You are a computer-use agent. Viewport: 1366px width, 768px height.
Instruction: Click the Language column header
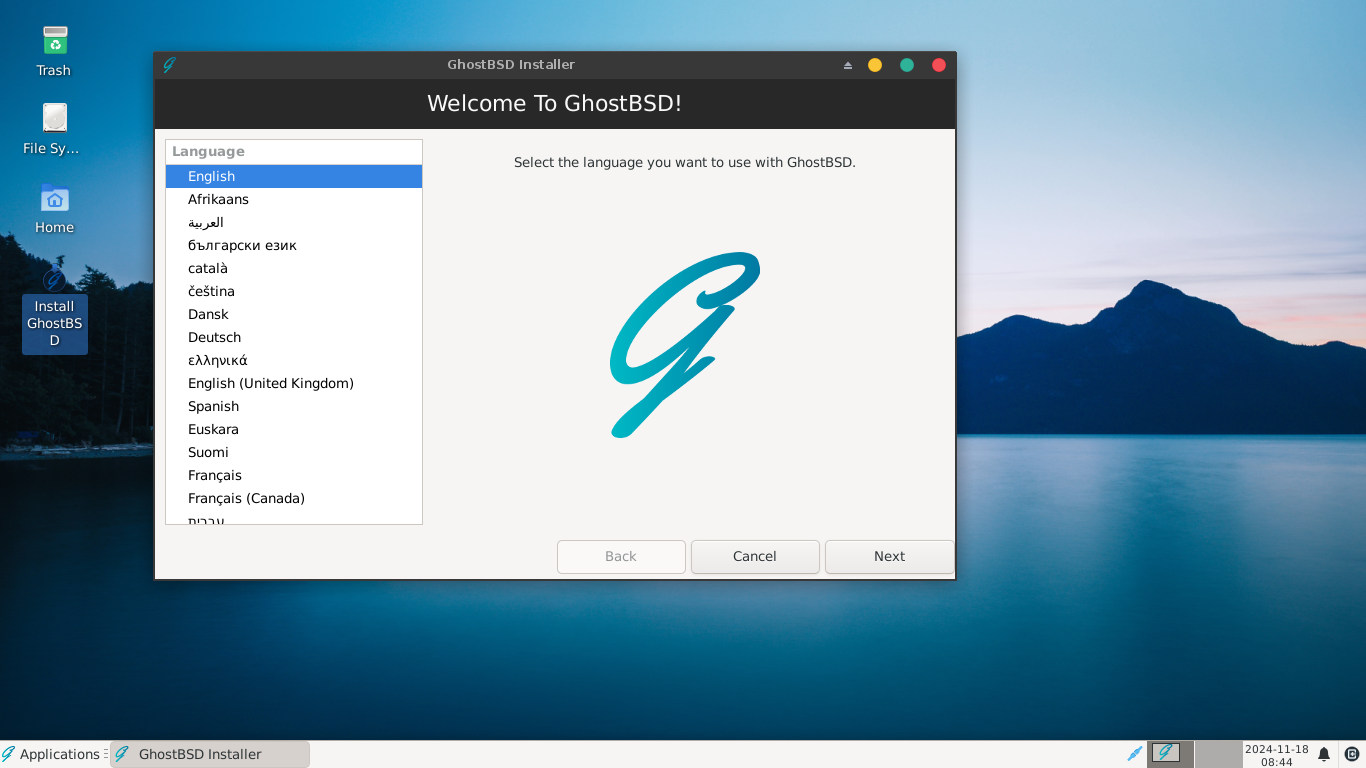(294, 152)
